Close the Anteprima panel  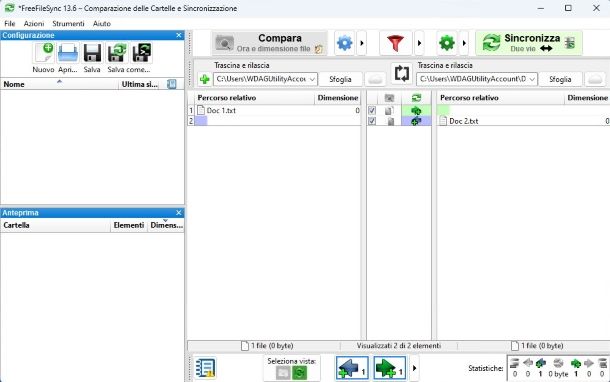click(179, 213)
